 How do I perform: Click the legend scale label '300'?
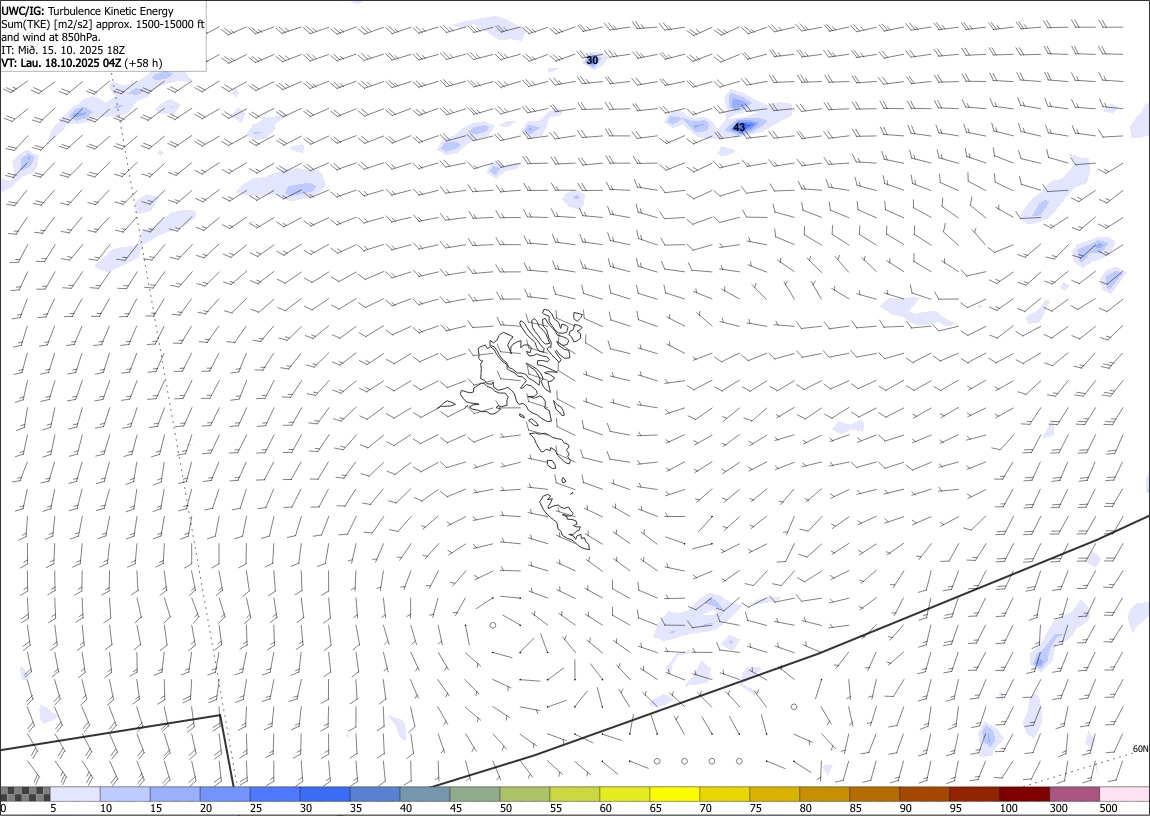[1058, 809]
